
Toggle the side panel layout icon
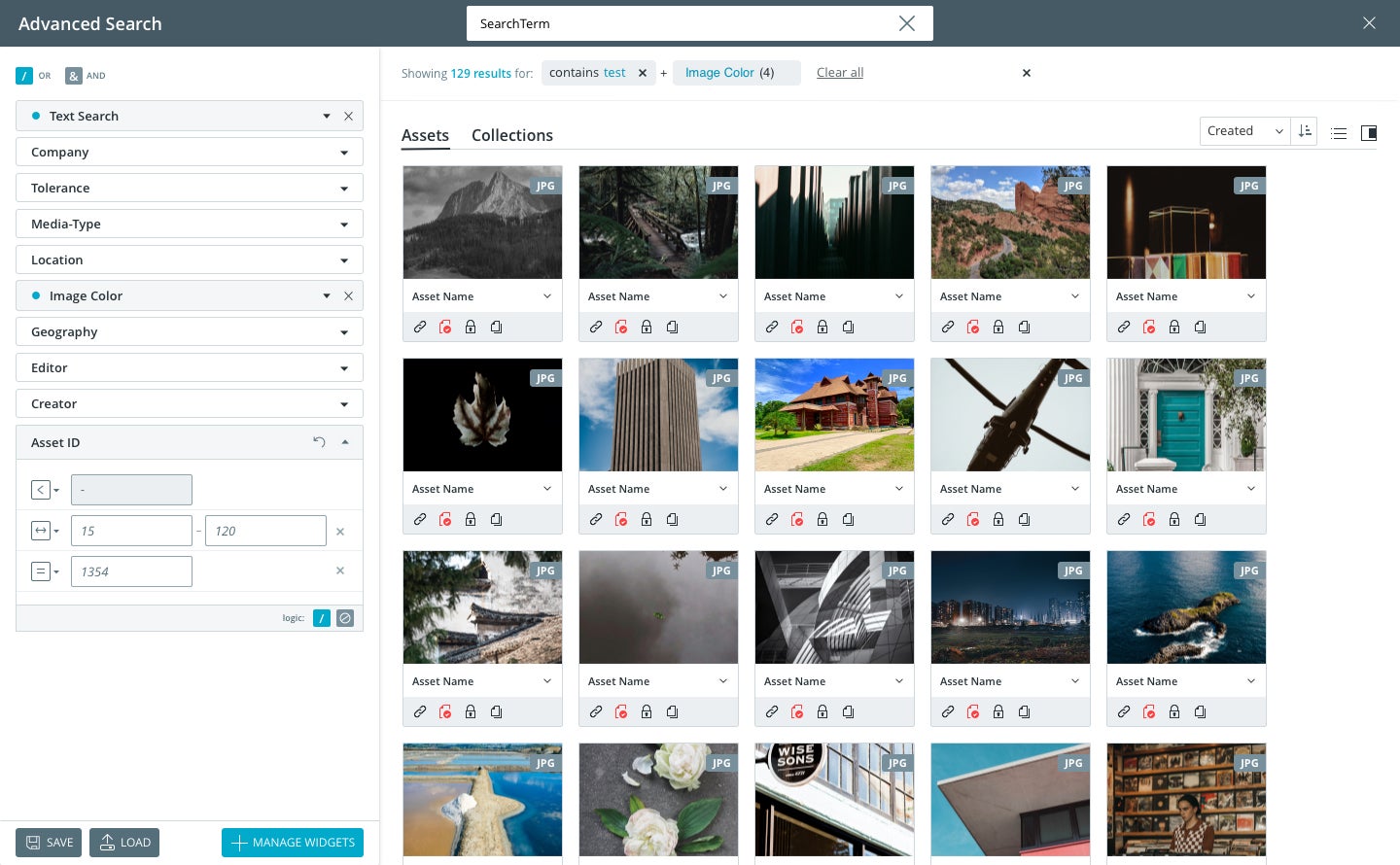(1369, 133)
